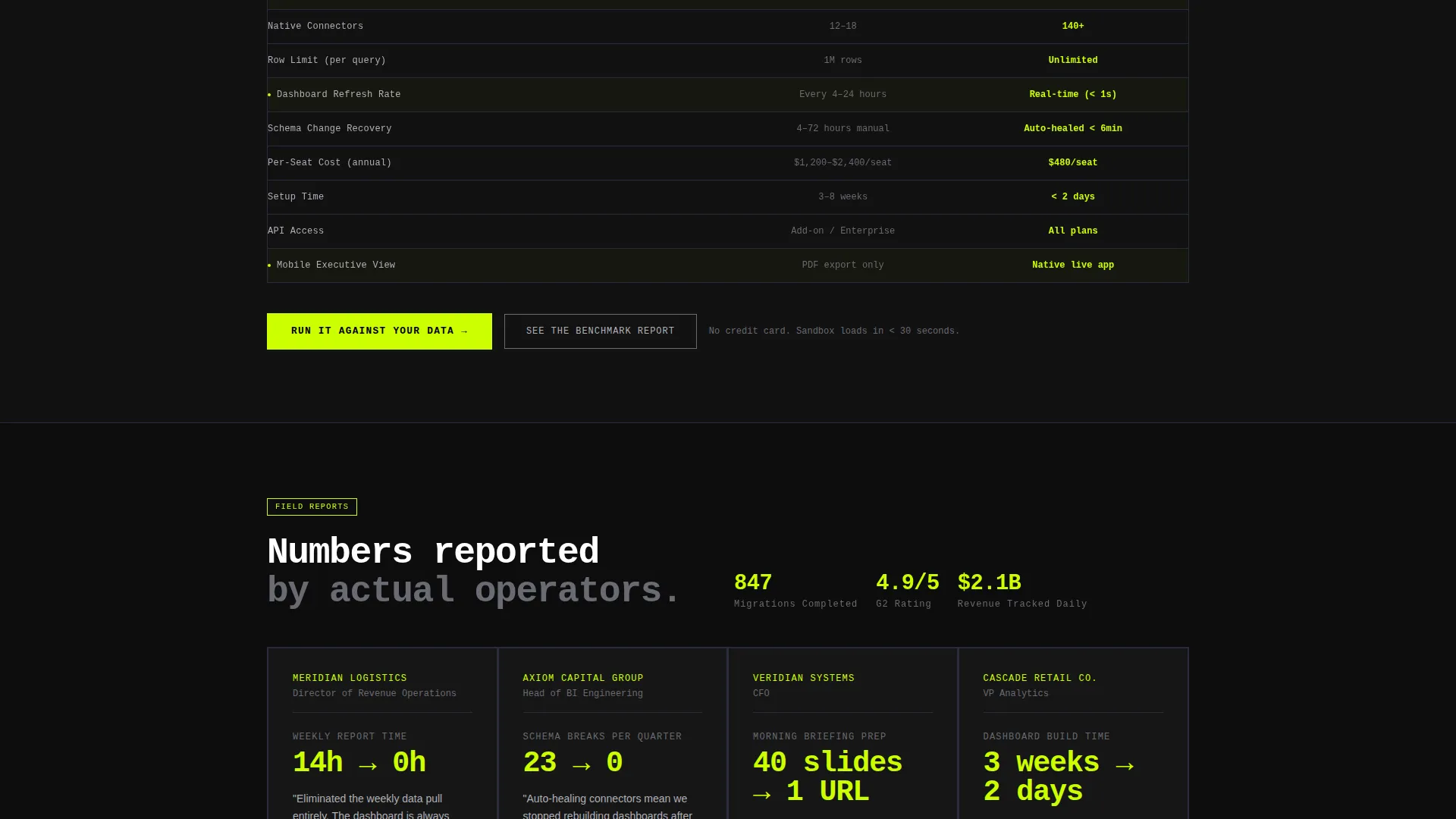Open the Cascade Retail Co. card
This screenshot has height=819, width=1456.
1073,734
